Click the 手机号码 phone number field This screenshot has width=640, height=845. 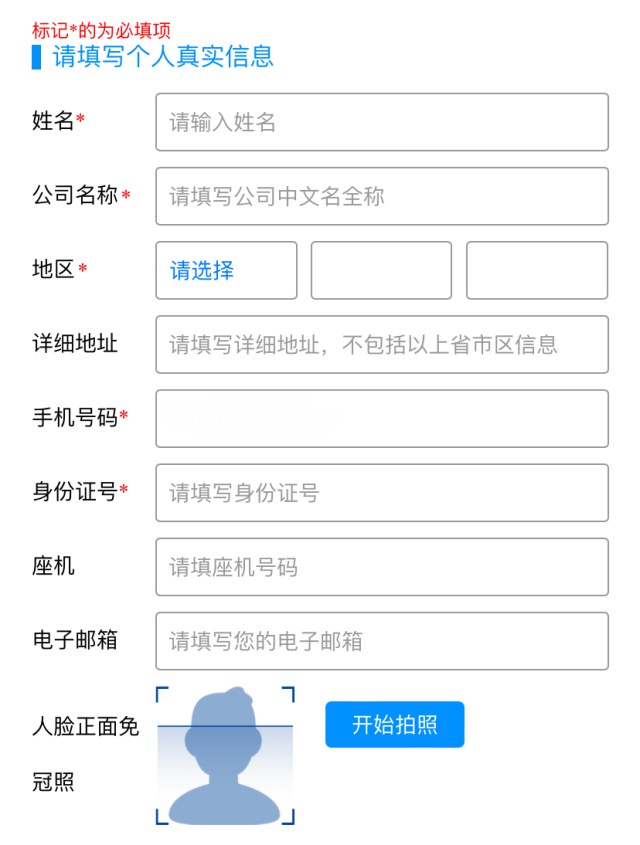382,418
